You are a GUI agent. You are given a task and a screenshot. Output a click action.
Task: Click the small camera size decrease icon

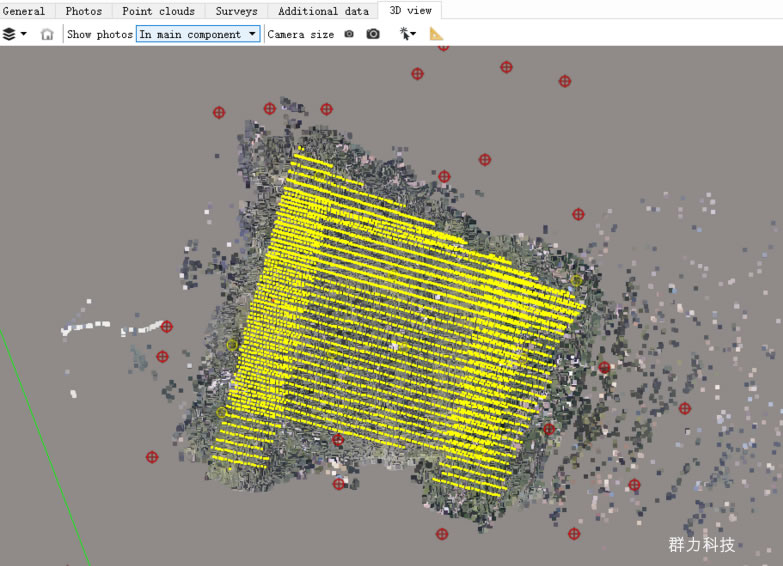click(349, 34)
